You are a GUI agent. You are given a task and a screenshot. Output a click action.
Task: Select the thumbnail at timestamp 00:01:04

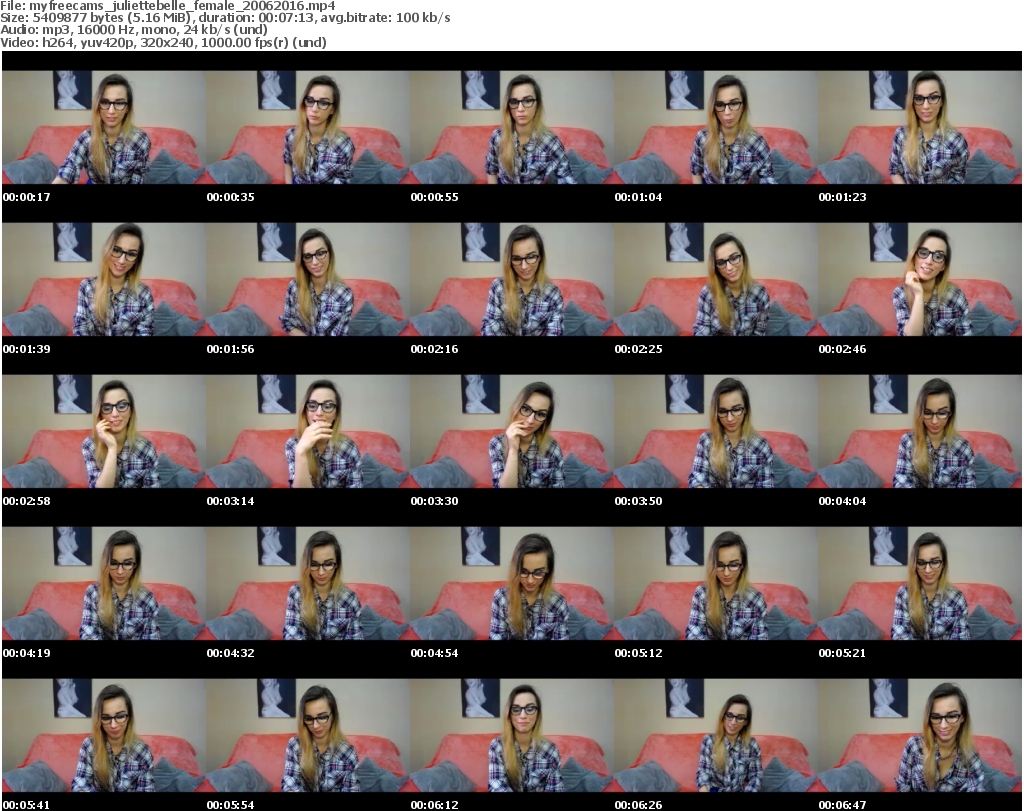tap(716, 127)
